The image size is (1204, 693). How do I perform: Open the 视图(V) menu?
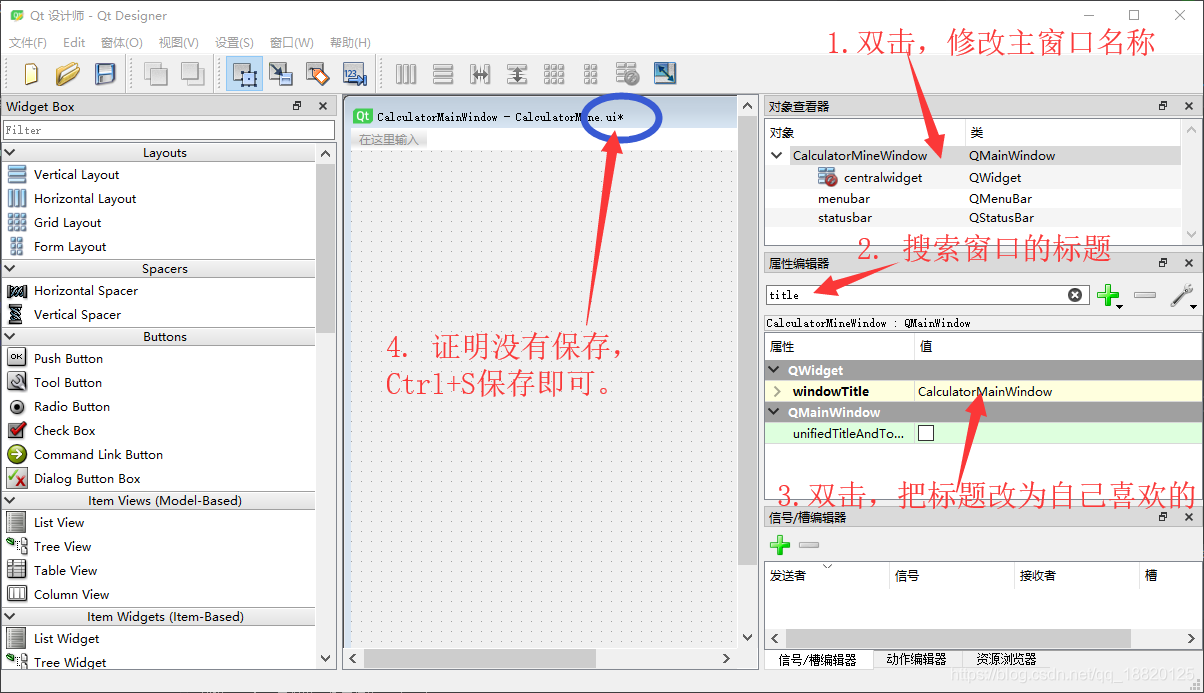179,43
